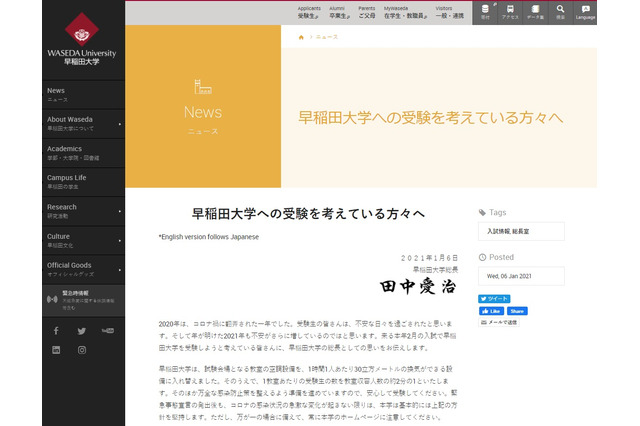Click the 田中愛治 signature image

(x=418, y=286)
